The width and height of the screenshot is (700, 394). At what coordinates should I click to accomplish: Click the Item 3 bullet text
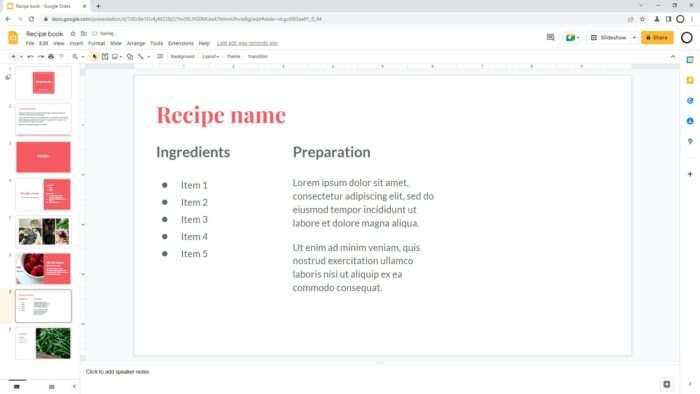click(x=194, y=220)
